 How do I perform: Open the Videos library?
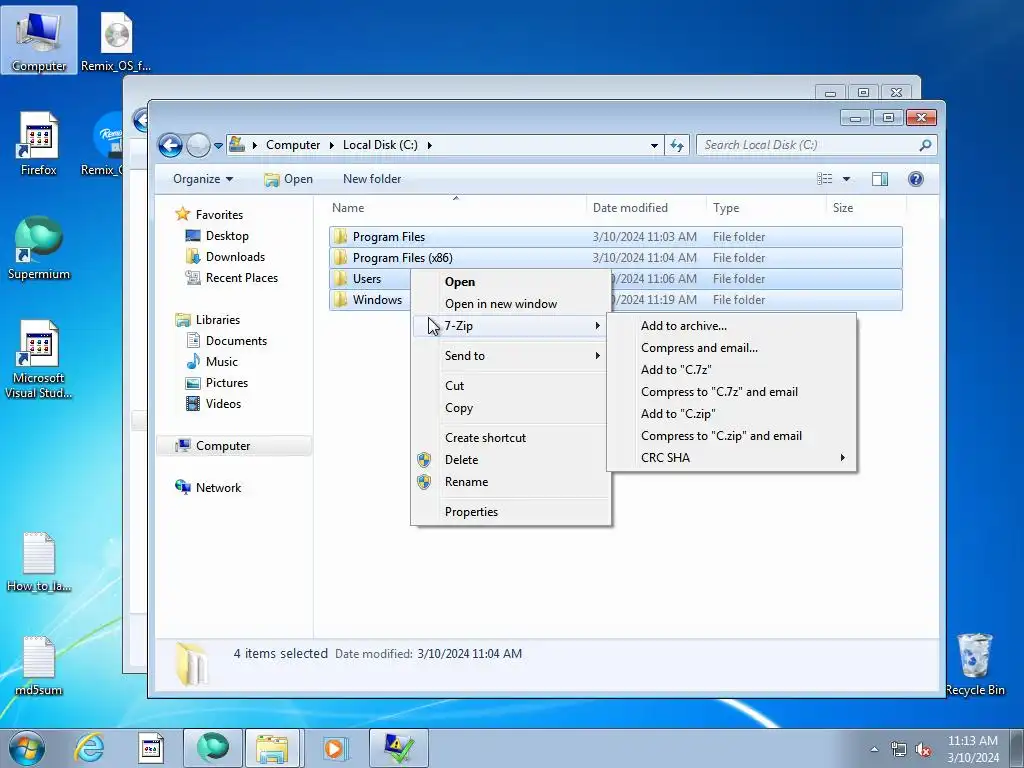pos(223,404)
